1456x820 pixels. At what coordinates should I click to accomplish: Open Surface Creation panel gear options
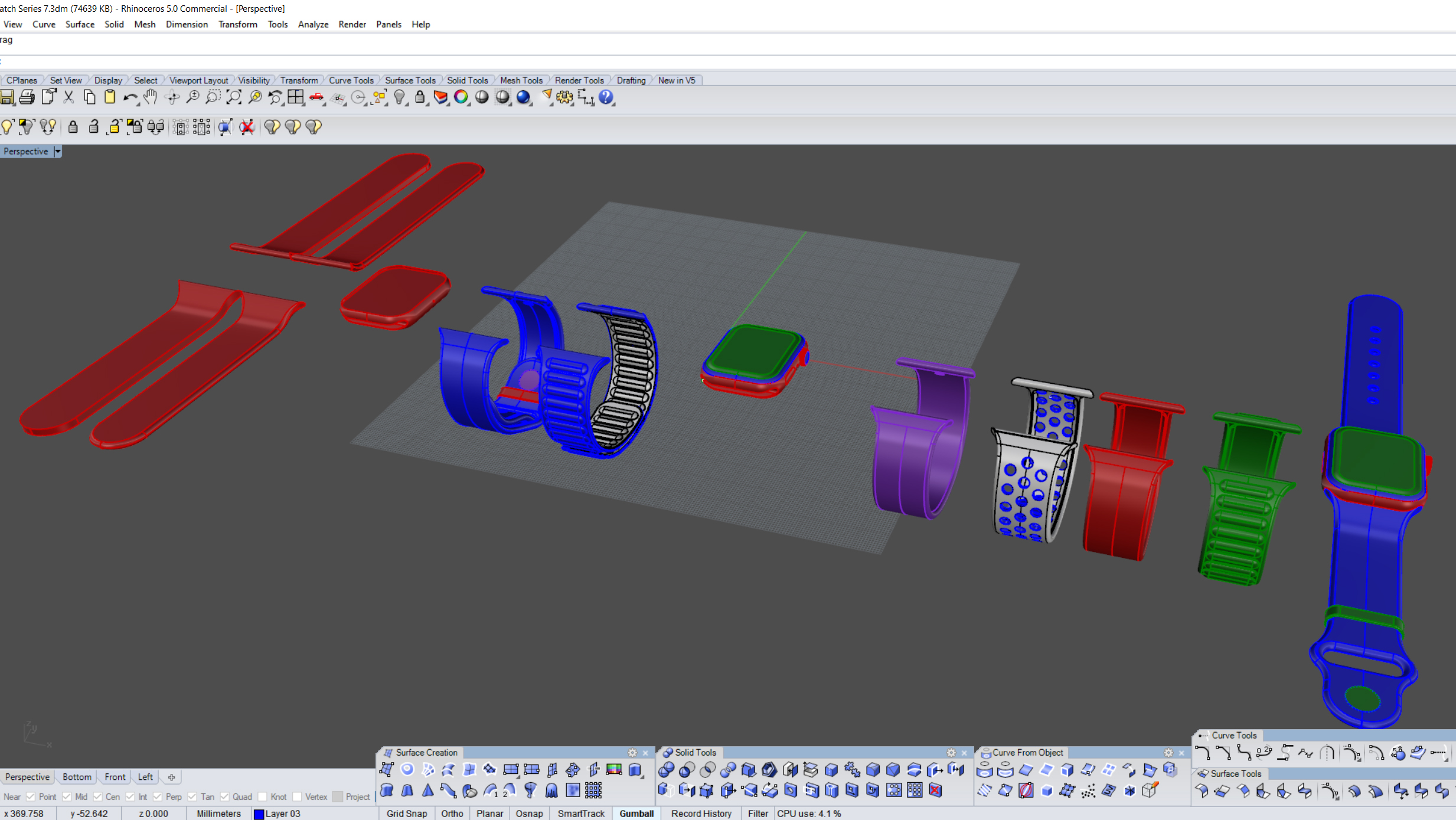[x=632, y=753]
